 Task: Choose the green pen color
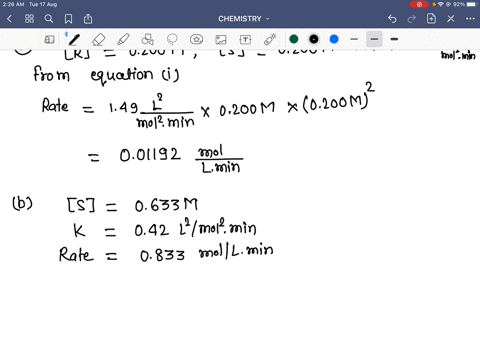pyautogui.click(x=294, y=39)
